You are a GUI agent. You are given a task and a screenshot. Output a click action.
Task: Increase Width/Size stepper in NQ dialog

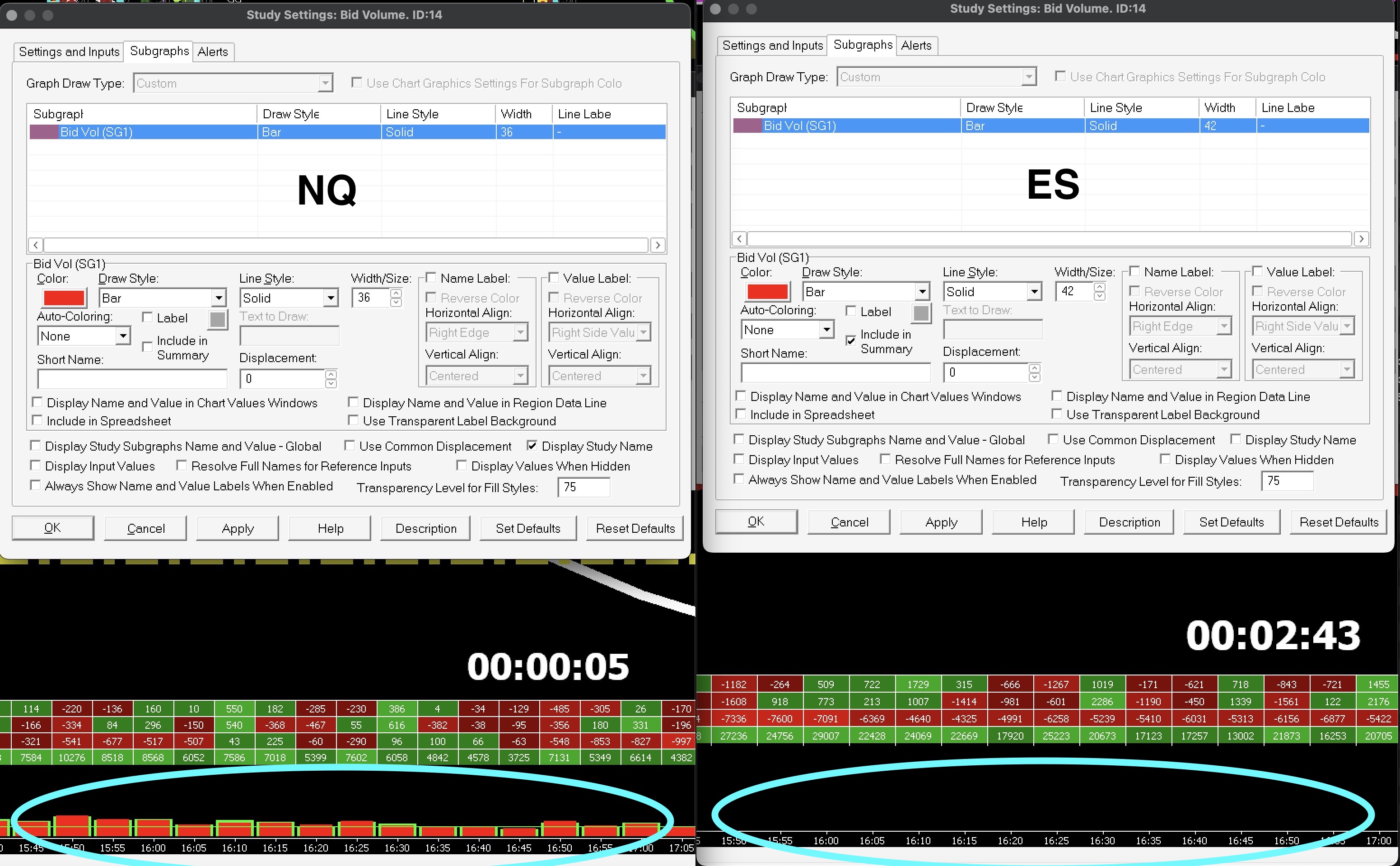pos(396,293)
